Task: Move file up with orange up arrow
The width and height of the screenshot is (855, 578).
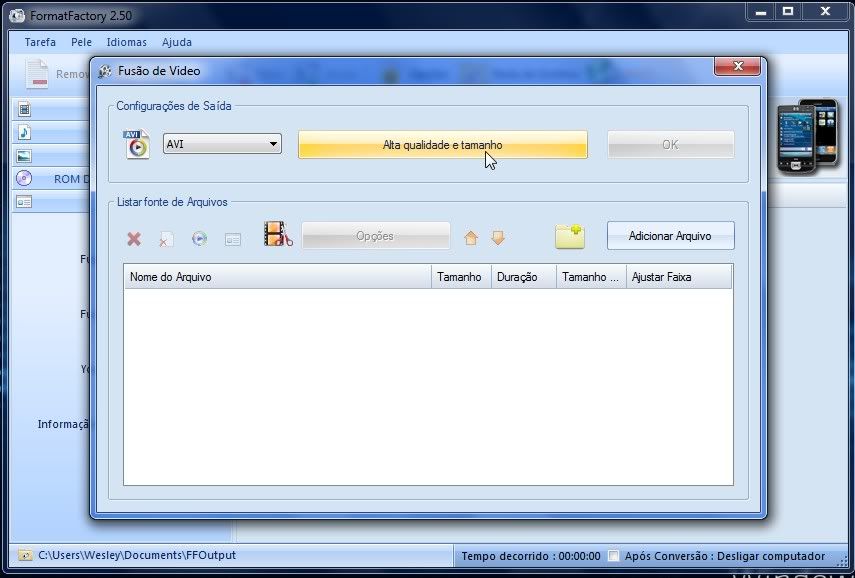Action: tap(471, 238)
